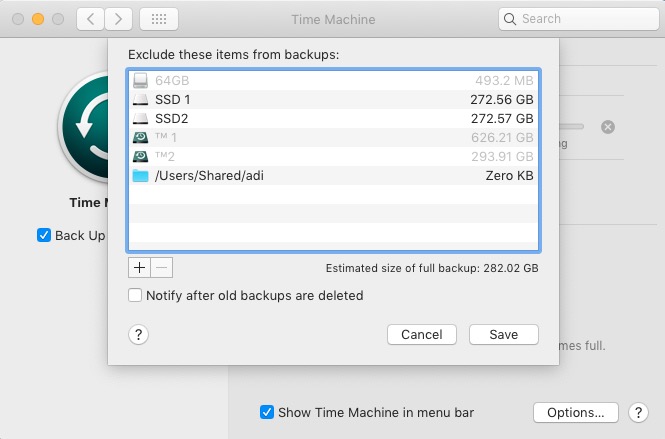Screen dimensions: 665x439
Task: Select the 64GB drive icon
Action: [x=140, y=80]
